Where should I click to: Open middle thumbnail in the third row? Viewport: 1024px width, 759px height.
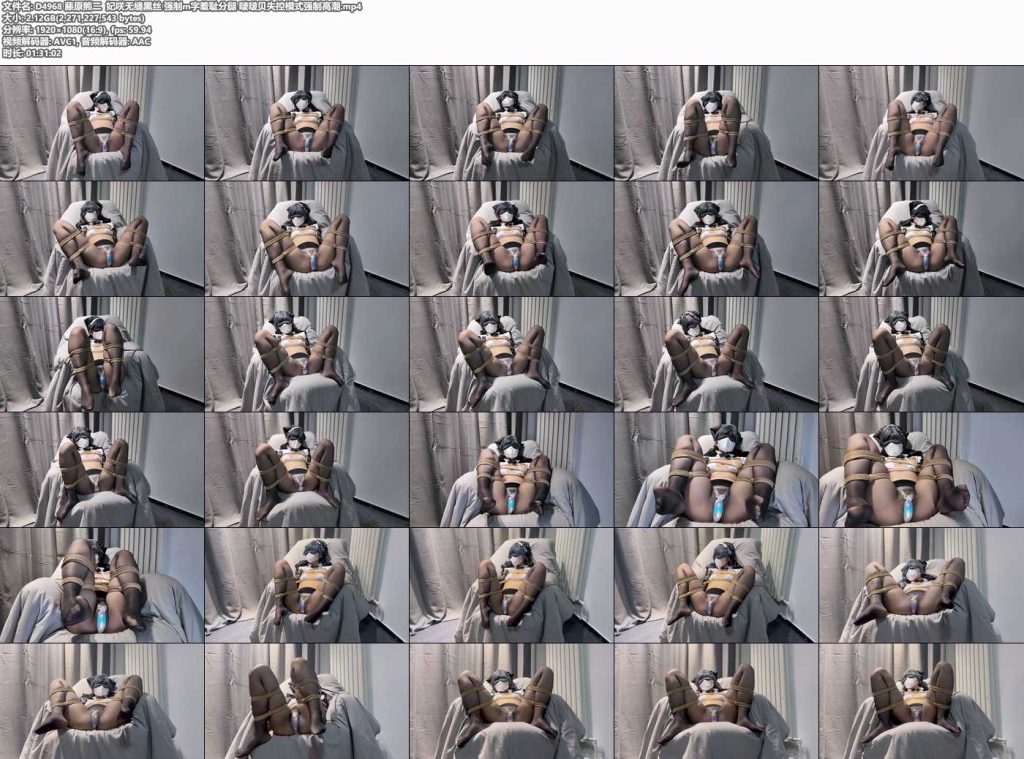tap(511, 354)
